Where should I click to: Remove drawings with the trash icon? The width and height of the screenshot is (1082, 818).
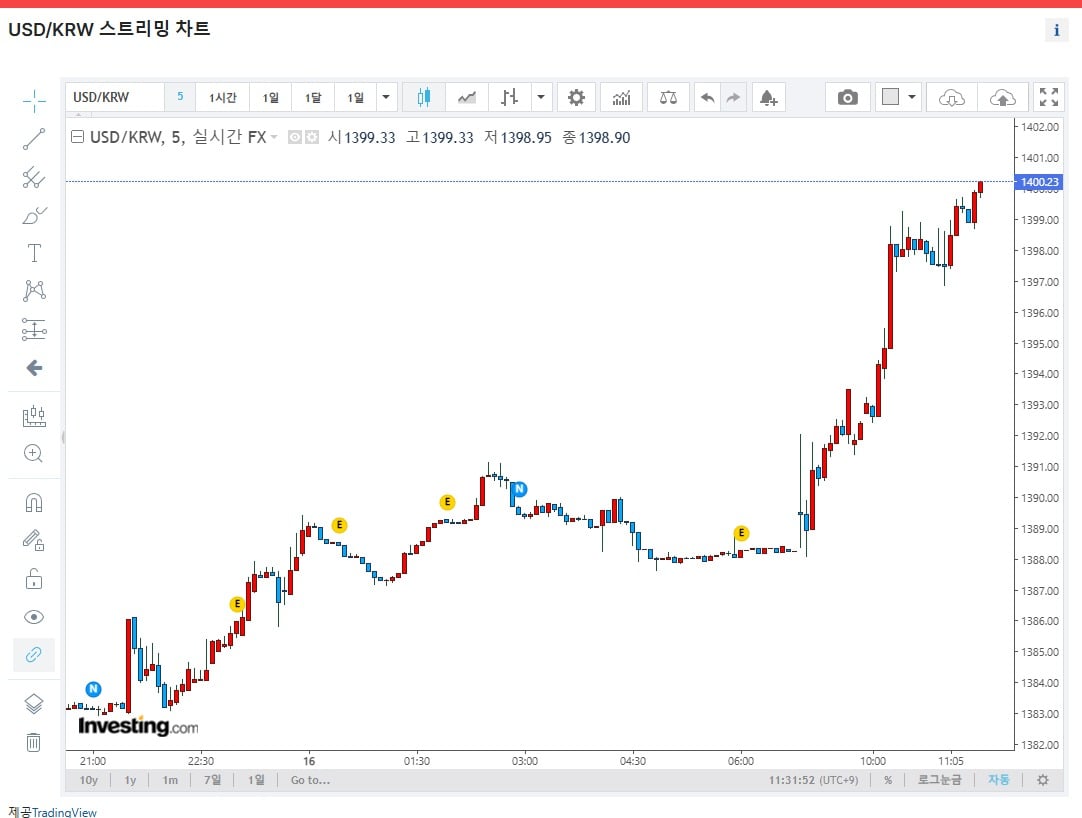click(33, 742)
